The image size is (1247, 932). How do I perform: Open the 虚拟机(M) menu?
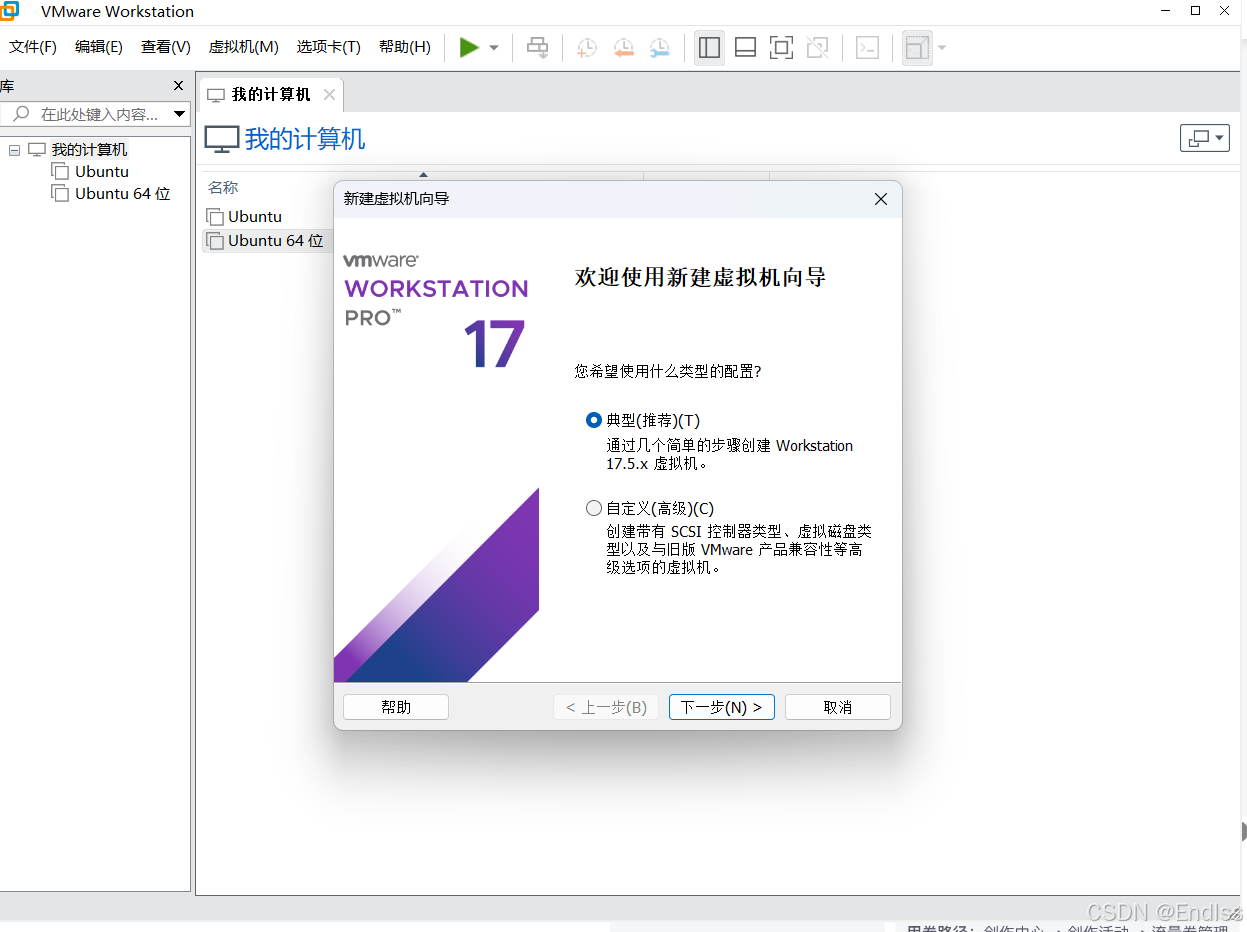tap(243, 47)
